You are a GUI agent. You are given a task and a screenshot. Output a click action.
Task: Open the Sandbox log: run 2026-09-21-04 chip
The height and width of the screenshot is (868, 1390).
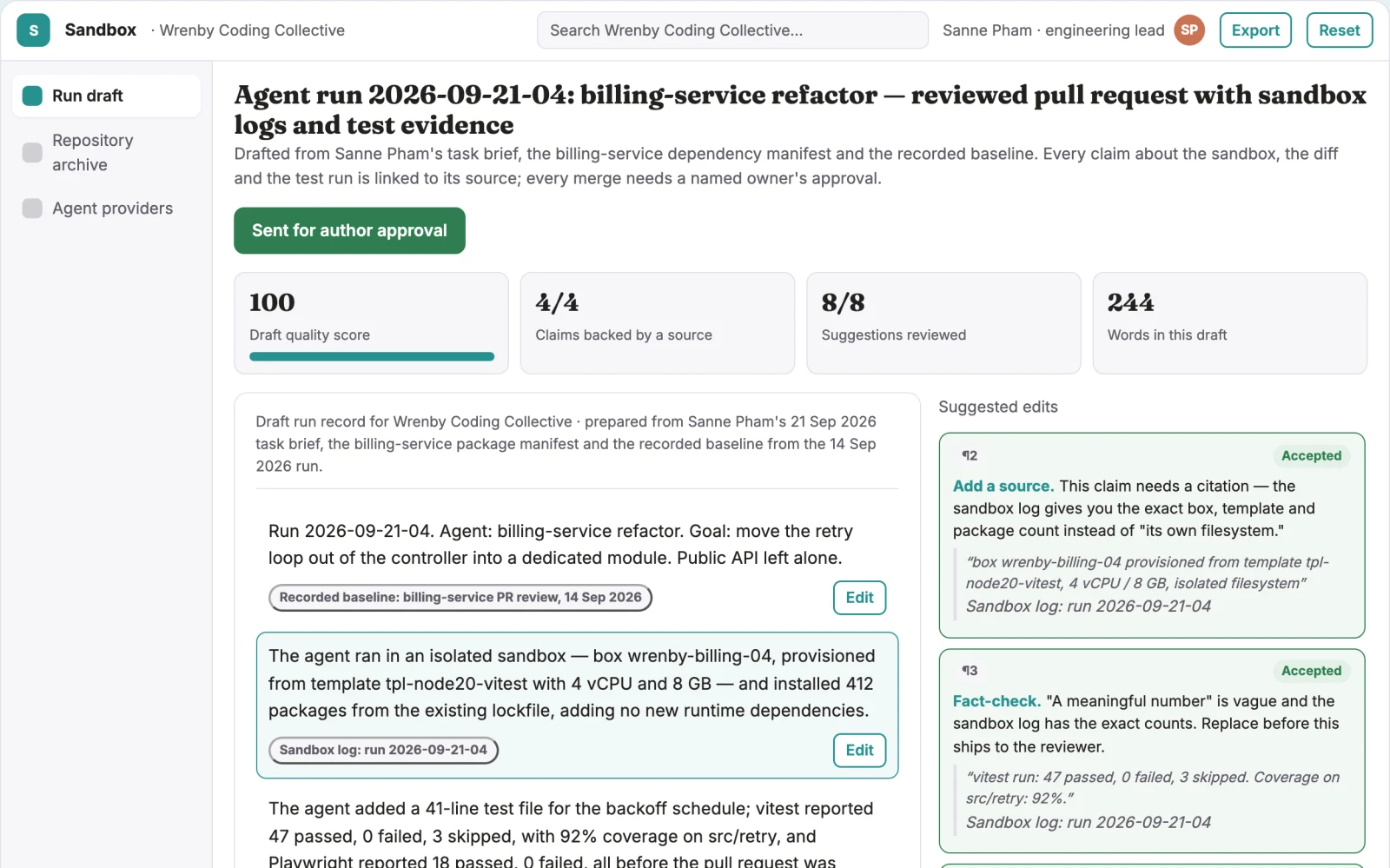tap(383, 750)
